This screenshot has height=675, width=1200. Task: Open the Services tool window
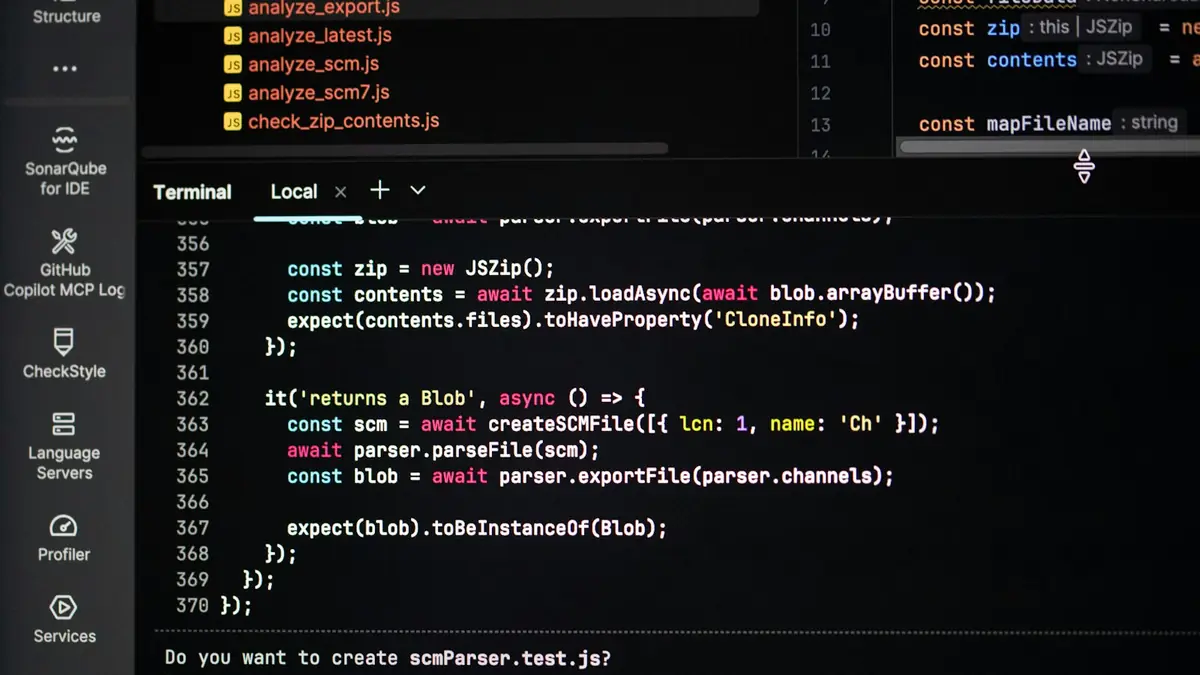[x=65, y=620]
